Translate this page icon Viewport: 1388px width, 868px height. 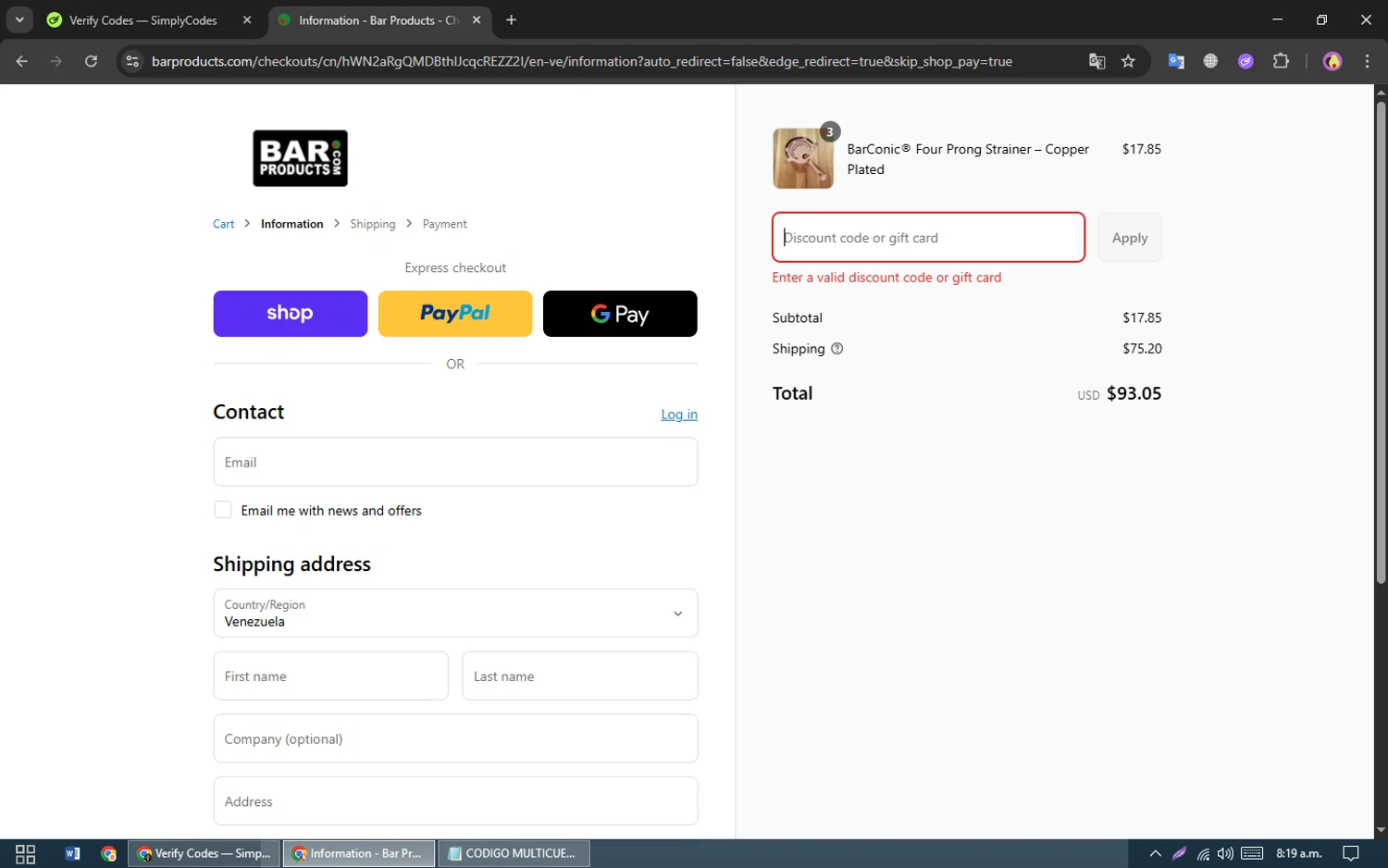click(1097, 61)
